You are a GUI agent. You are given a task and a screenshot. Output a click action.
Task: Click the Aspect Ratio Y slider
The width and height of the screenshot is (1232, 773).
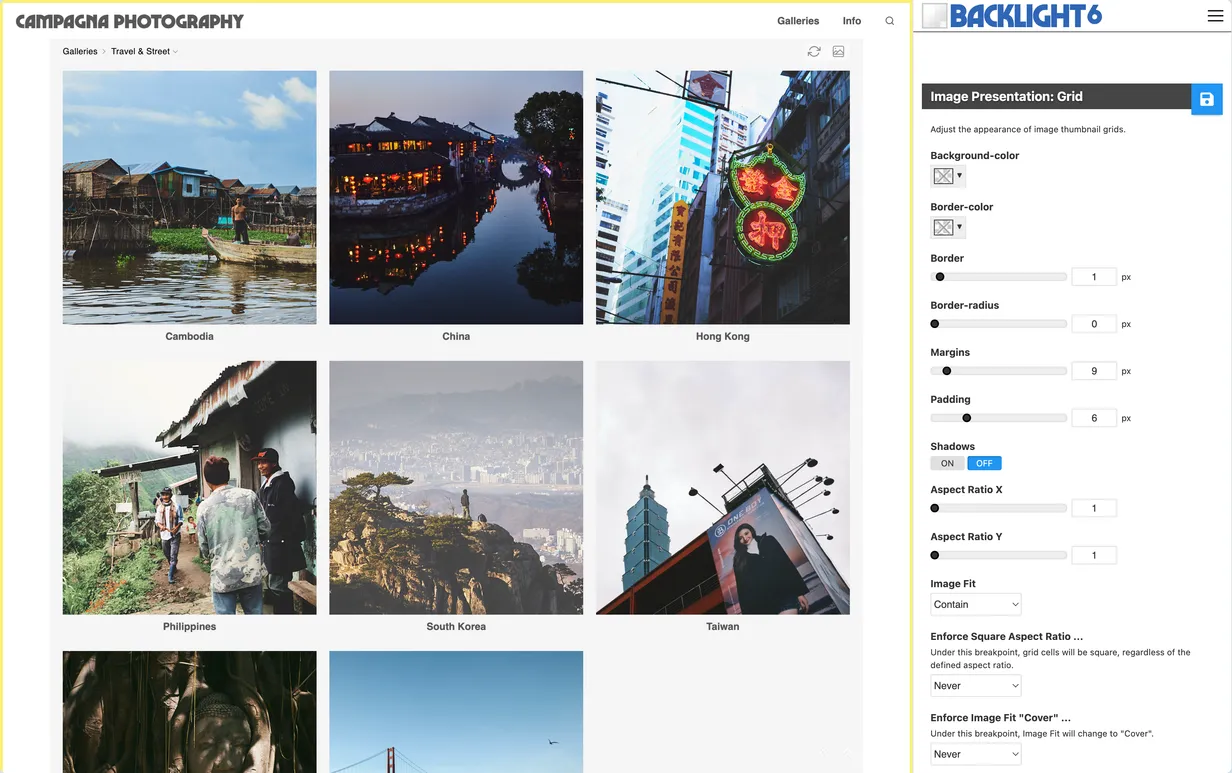click(999, 555)
